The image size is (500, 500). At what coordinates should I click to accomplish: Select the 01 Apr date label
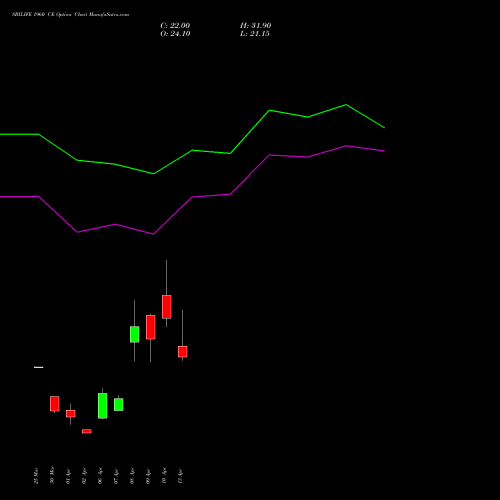pos(68,476)
